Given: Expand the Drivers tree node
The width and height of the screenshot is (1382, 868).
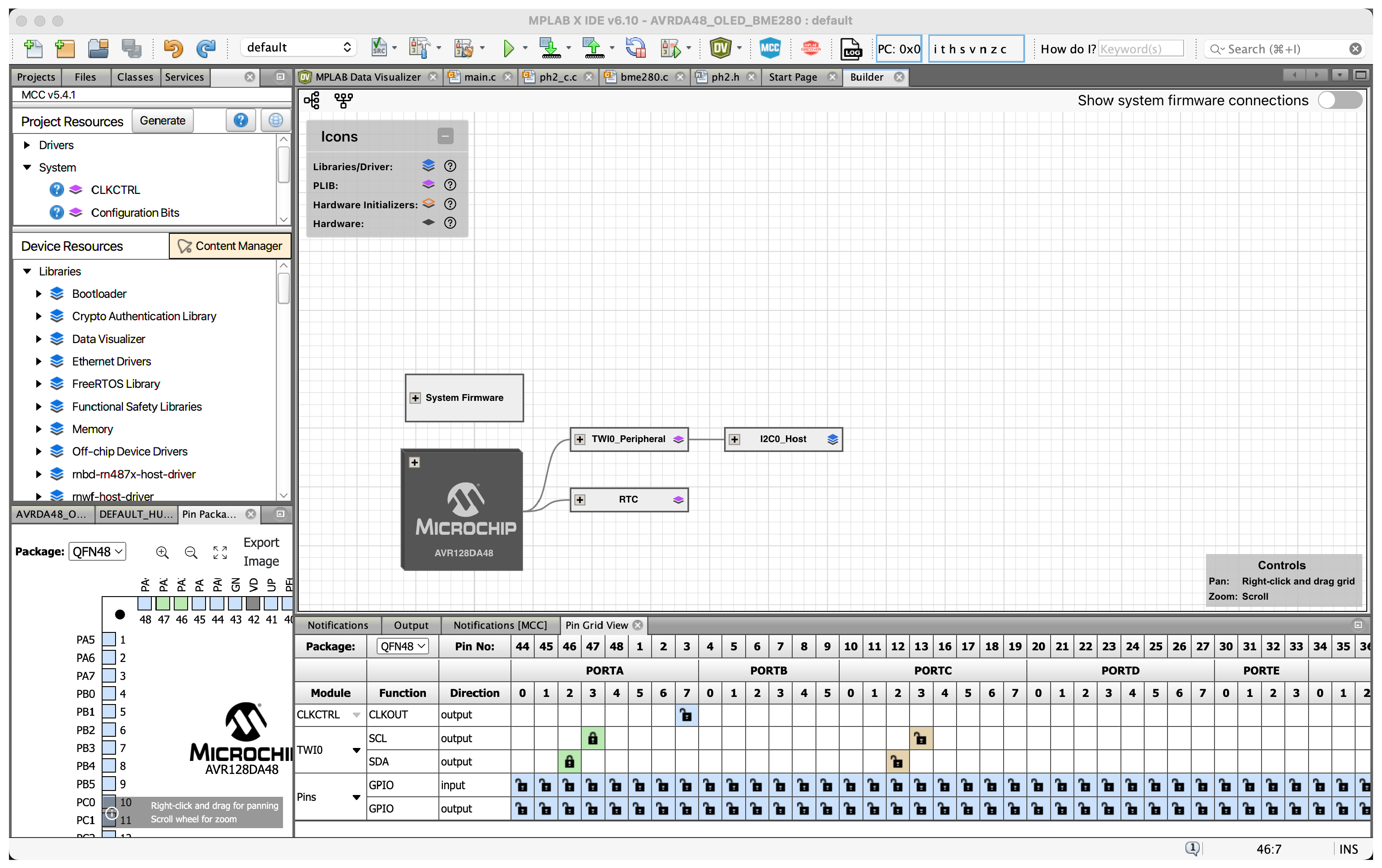Looking at the screenshot, I should click(27, 145).
